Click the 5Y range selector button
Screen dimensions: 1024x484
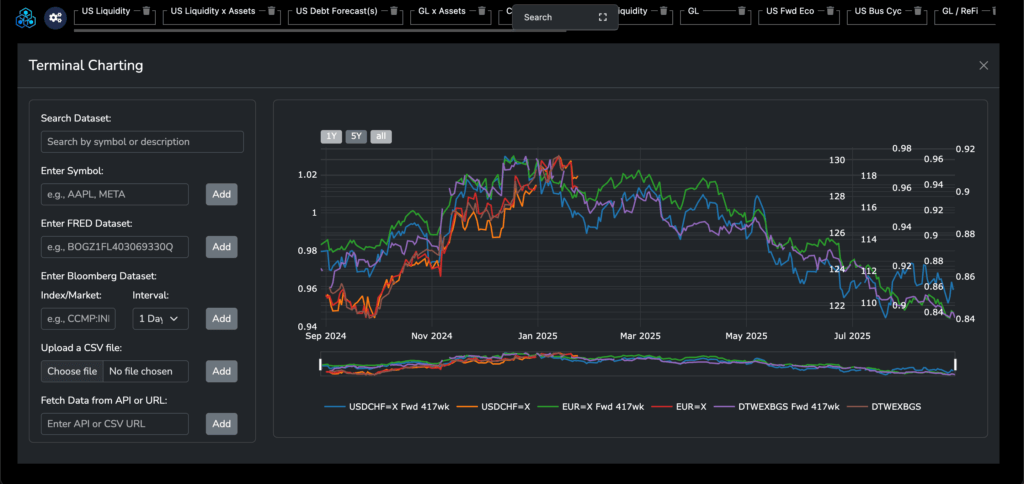pyautogui.click(x=356, y=137)
